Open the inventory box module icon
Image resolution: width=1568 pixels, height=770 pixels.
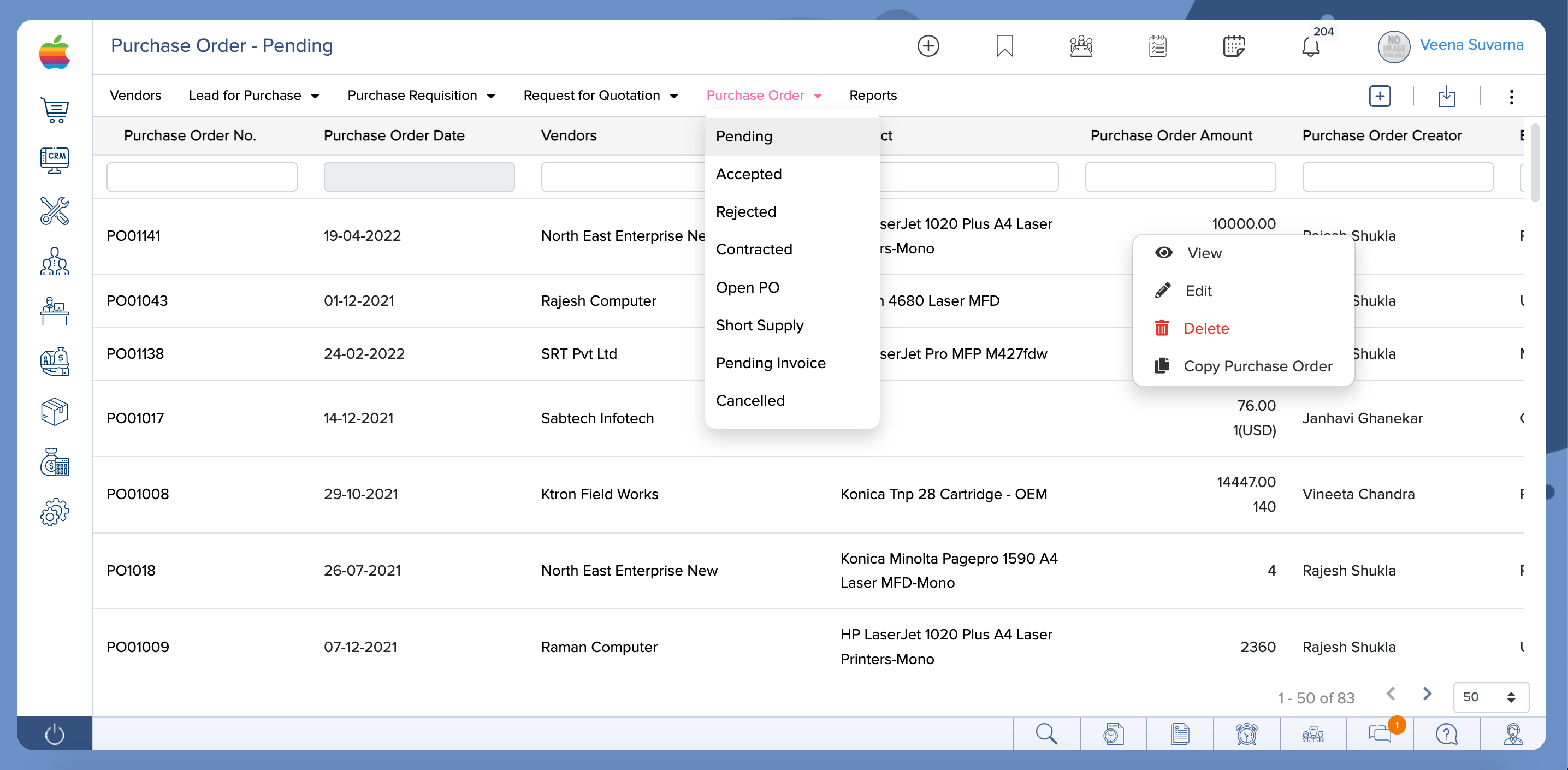[55, 412]
